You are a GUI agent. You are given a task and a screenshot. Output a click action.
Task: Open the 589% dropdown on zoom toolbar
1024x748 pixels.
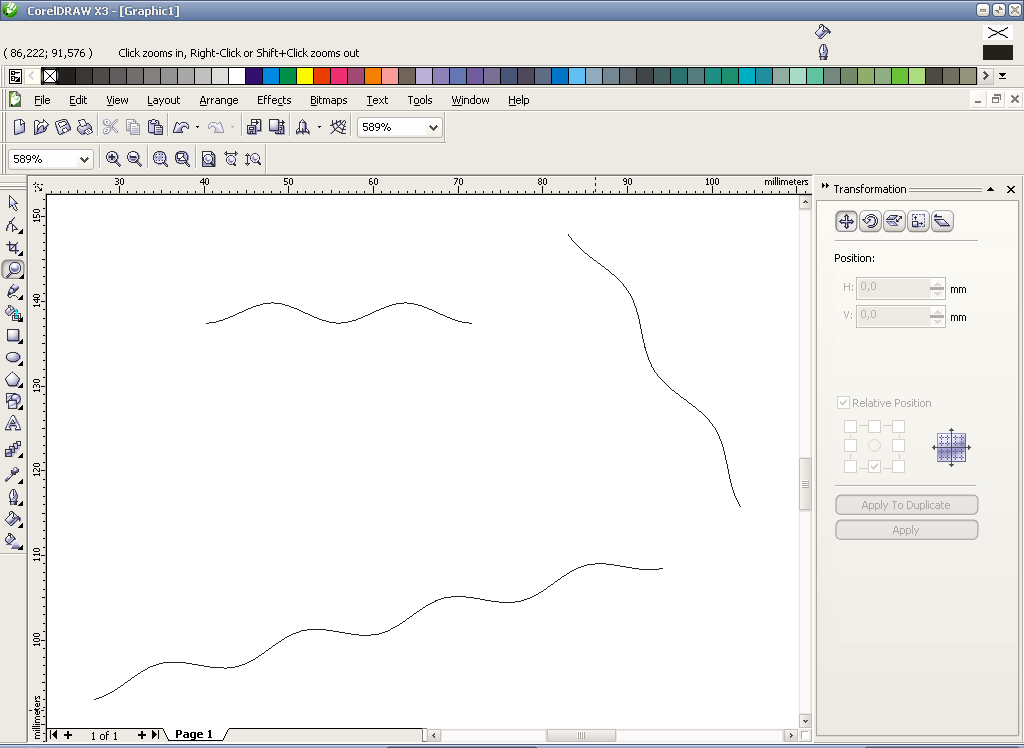84,159
